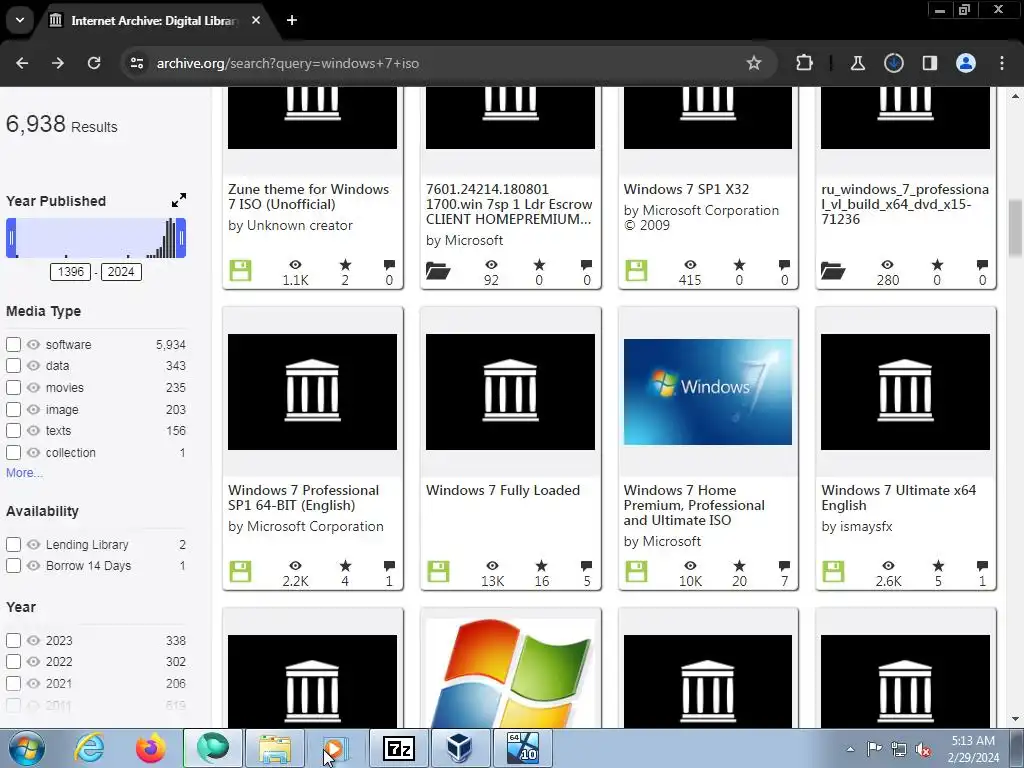Check the 2021 year checkbox
The image size is (1024, 768).
pos(13,683)
